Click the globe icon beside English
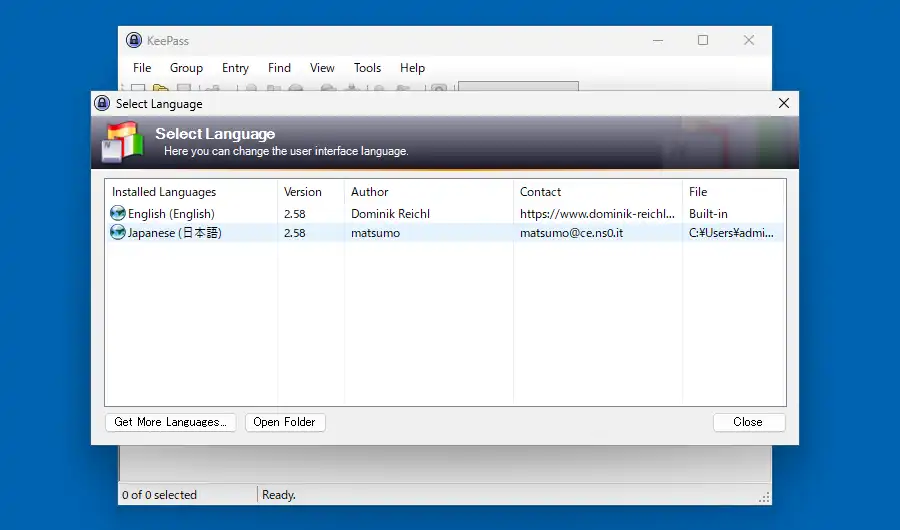Screen dimensions: 900x530 click(x=118, y=213)
